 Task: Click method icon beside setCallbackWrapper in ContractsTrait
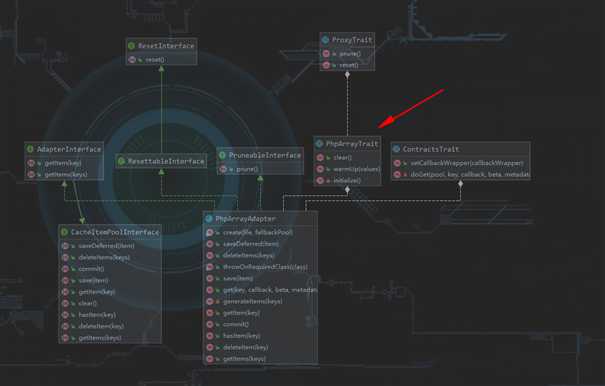[x=397, y=163]
